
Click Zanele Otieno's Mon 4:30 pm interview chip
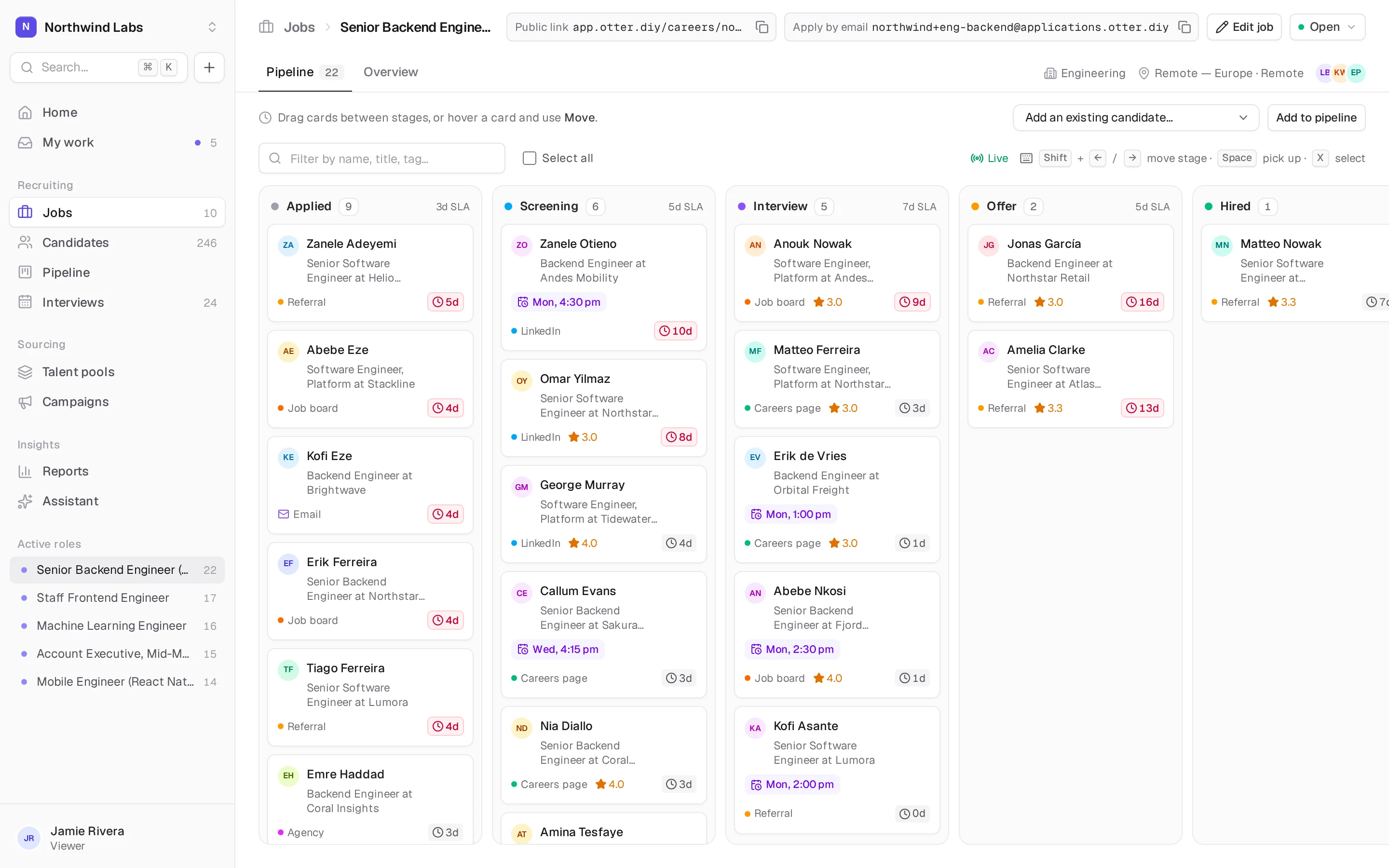click(558, 302)
